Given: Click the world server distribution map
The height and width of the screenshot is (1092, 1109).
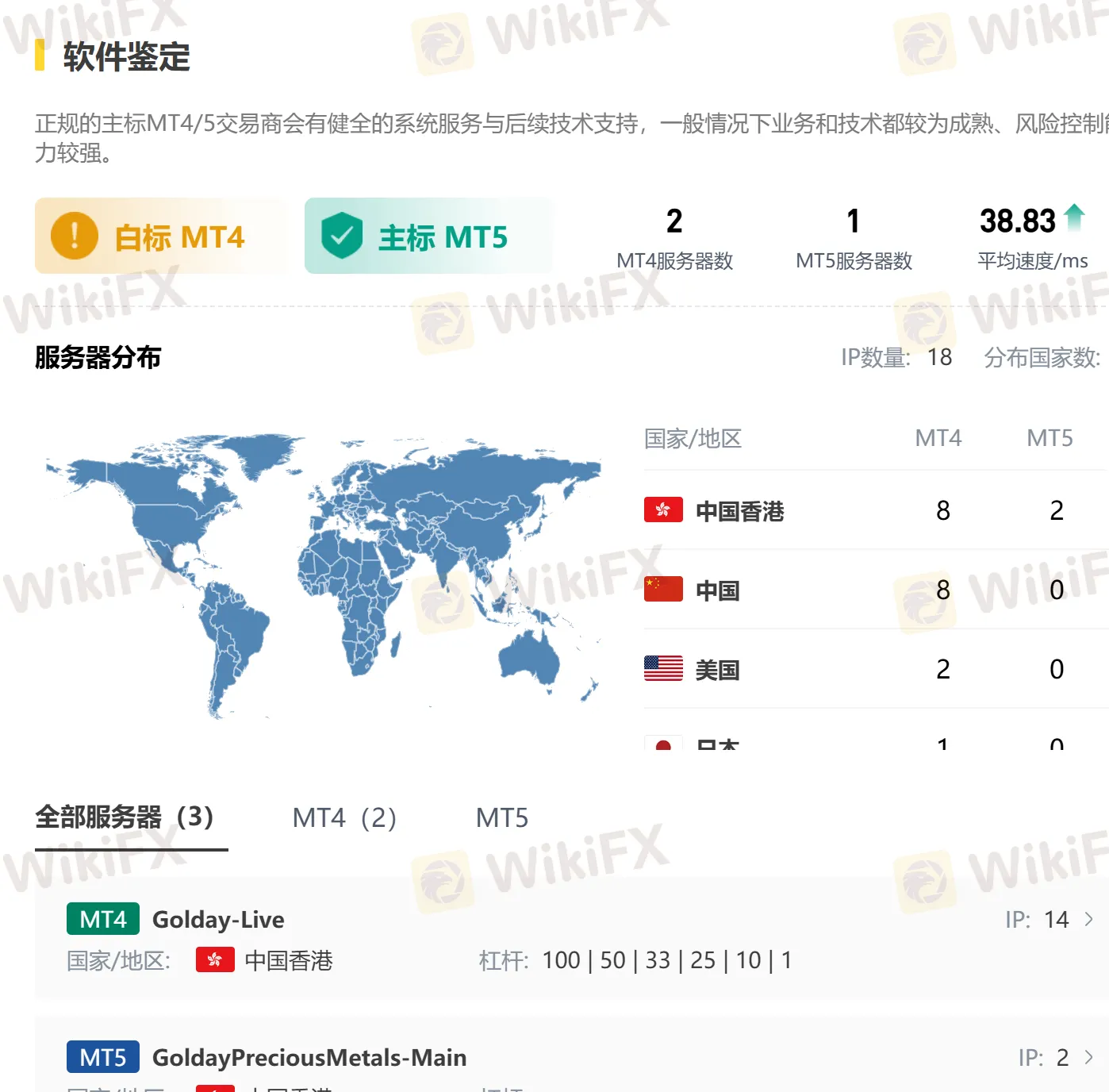Looking at the screenshot, I should click(x=322, y=576).
